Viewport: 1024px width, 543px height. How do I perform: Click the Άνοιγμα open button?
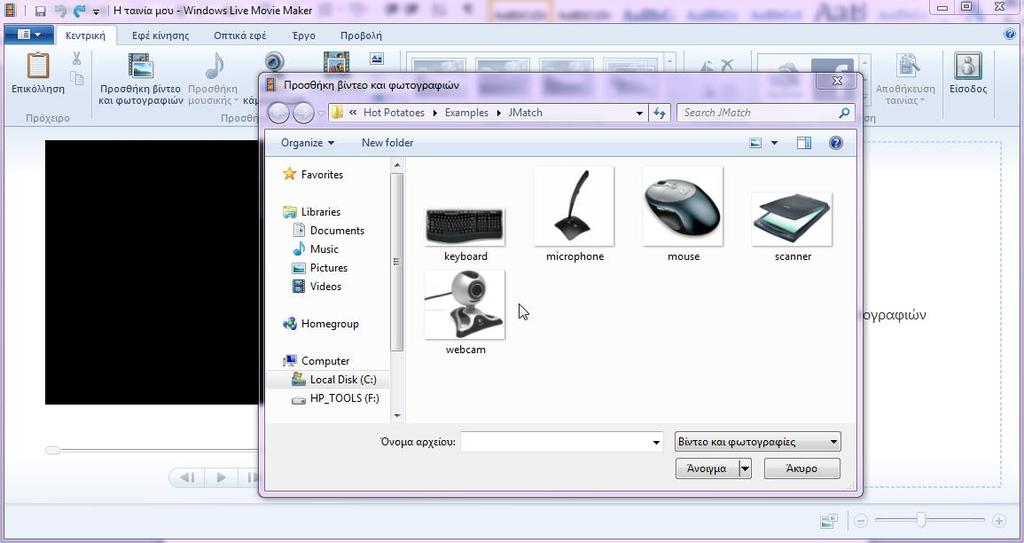click(707, 469)
